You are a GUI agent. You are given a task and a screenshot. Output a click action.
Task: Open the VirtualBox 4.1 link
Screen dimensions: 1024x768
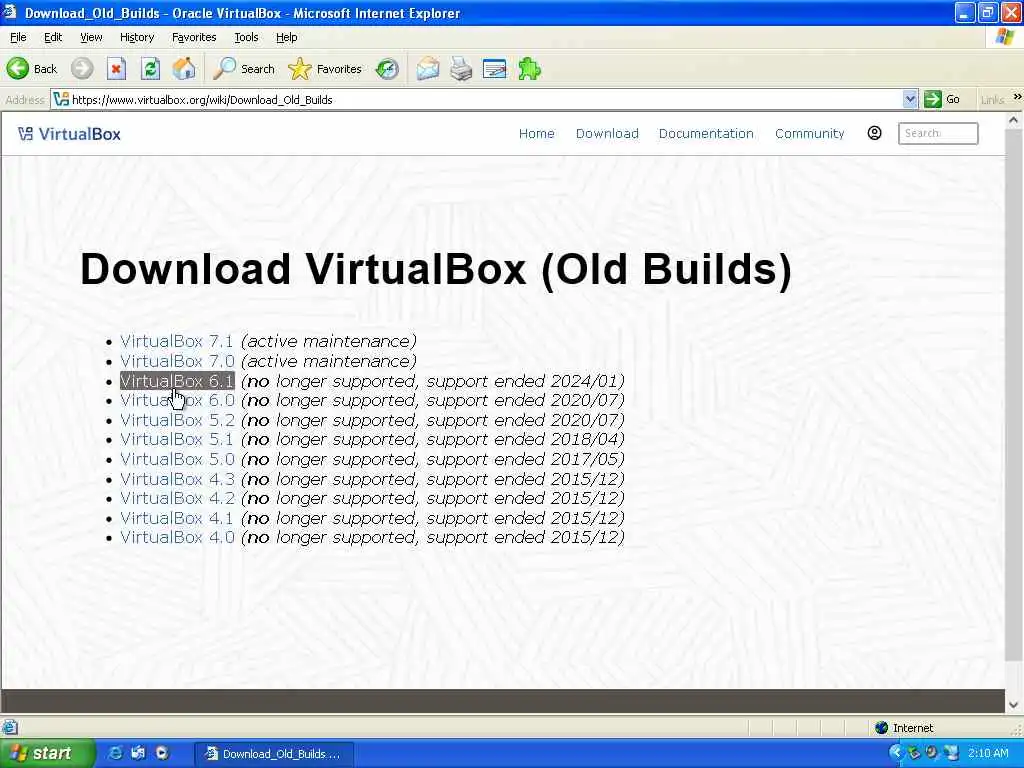point(176,518)
